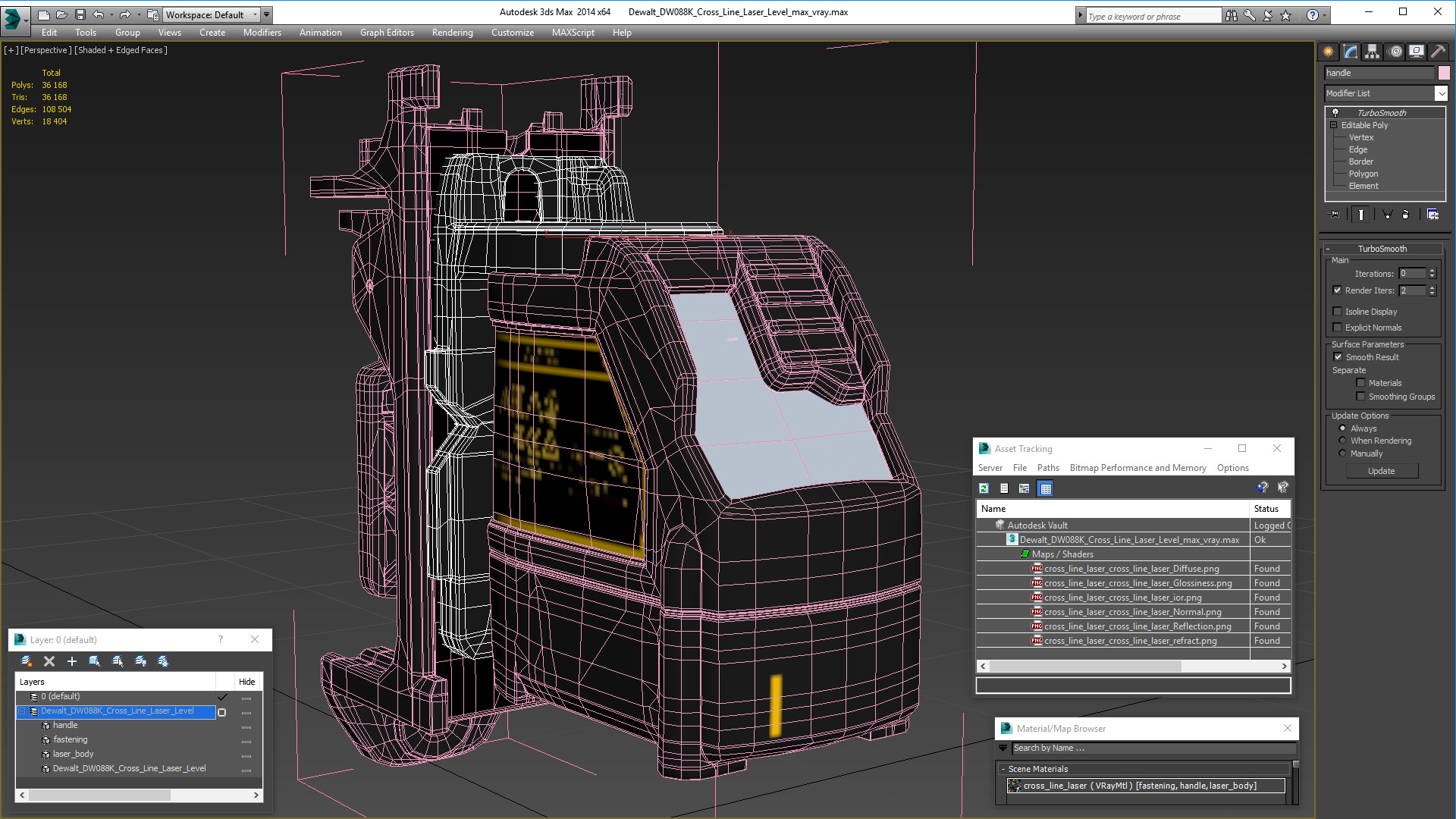Screen dimensions: 1456x819
Task: Open the Display command panel tab
Action: (x=1417, y=52)
